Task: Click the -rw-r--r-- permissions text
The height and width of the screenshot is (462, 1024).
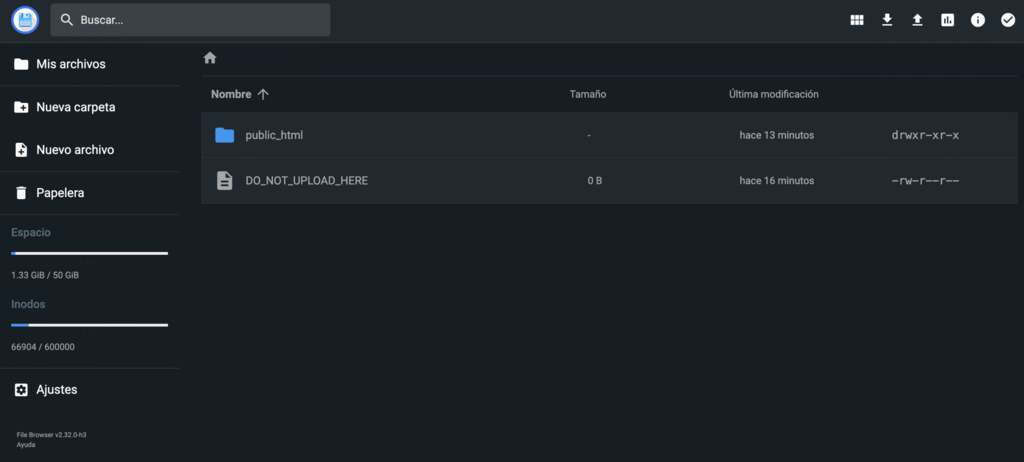Action: pyautogui.click(x=925, y=181)
